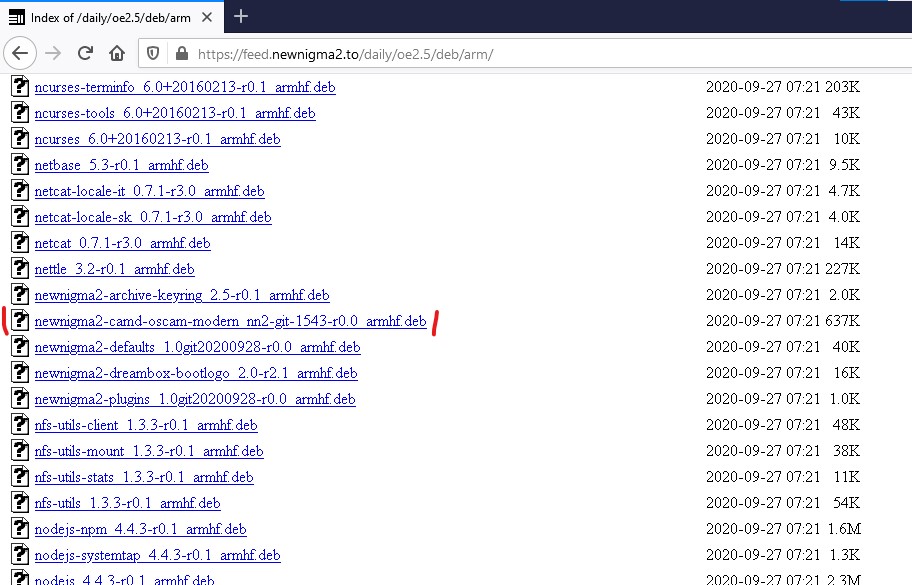Click file icon beside newnigma2-camd-oscam-modern entry
The width and height of the screenshot is (912, 585).
20,320
